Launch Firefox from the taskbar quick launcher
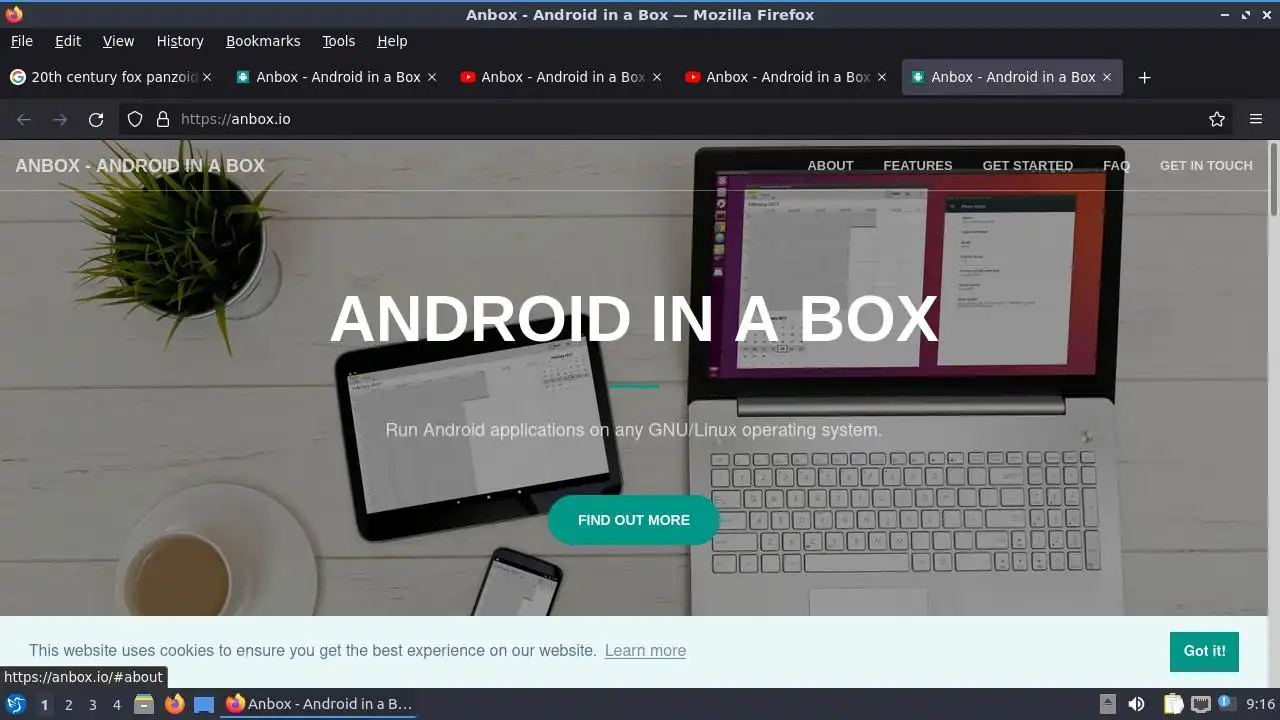 (175, 704)
